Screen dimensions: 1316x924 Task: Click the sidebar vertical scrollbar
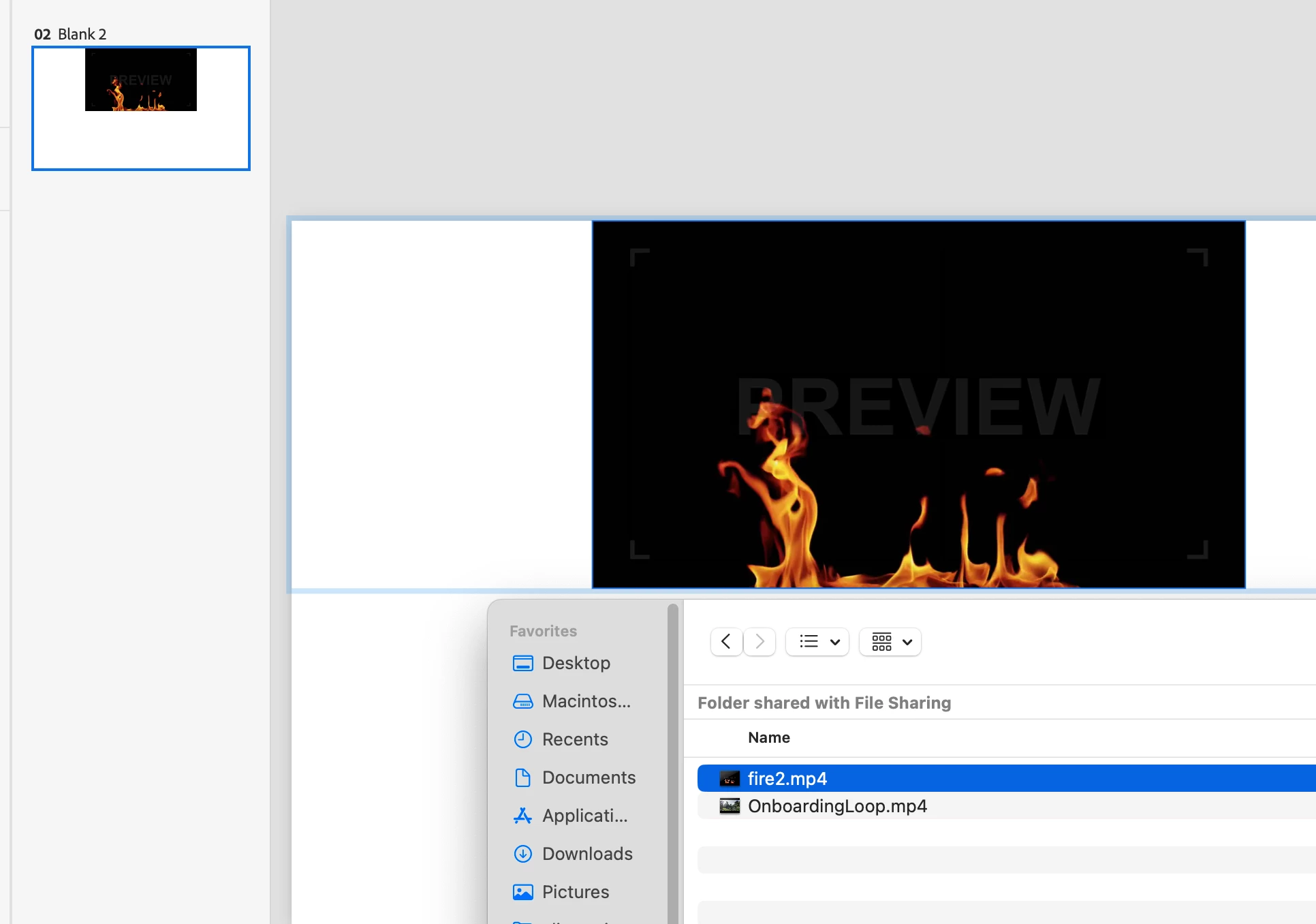(x=673, y=750)
